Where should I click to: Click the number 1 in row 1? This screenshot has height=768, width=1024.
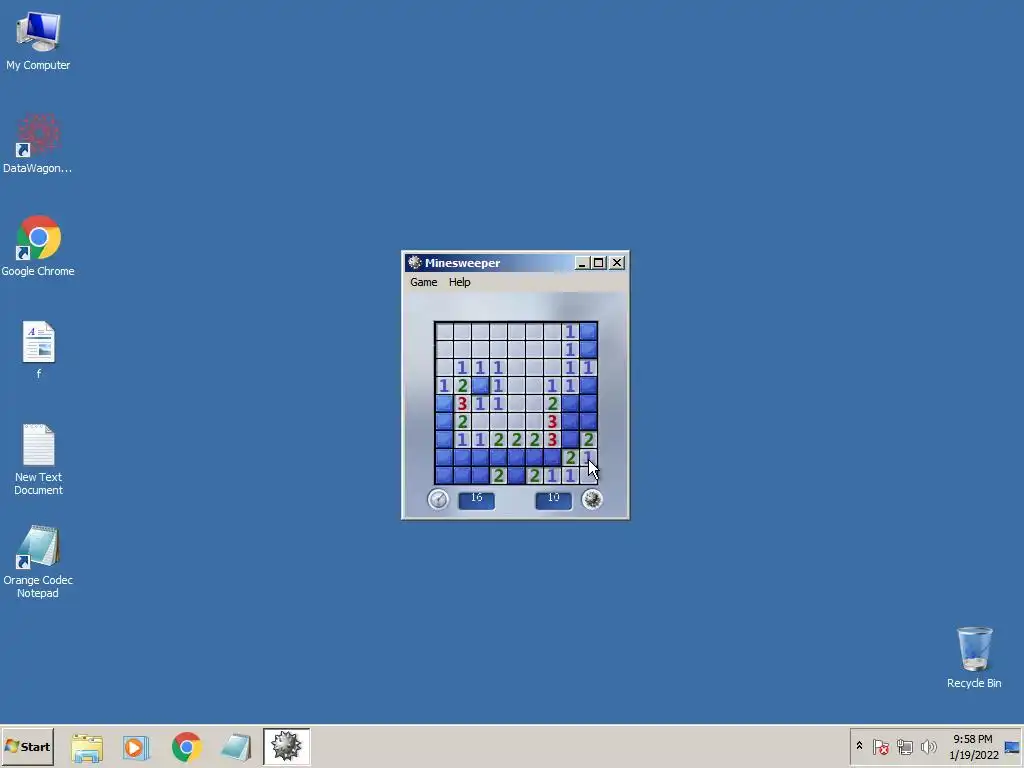click(571, 331)
